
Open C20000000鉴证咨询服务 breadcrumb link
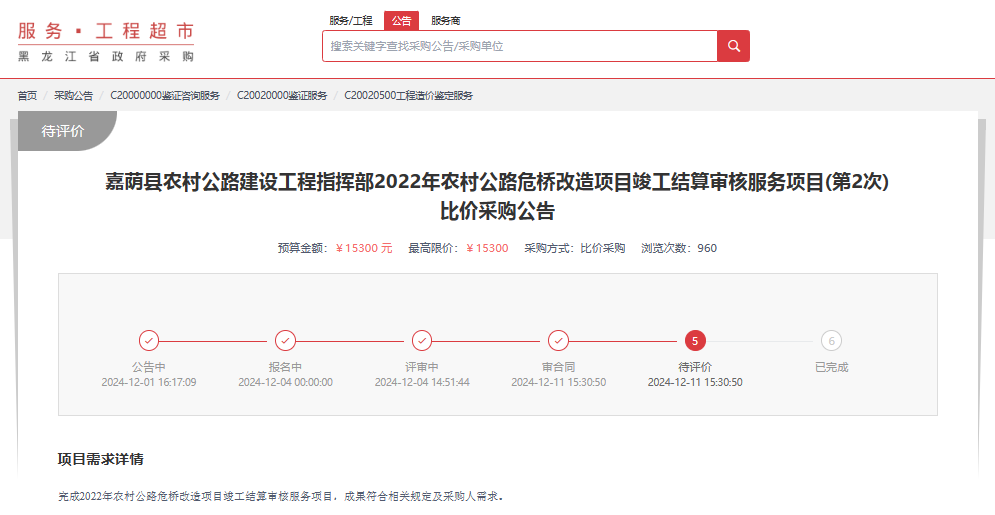click(x=165, y=96)
